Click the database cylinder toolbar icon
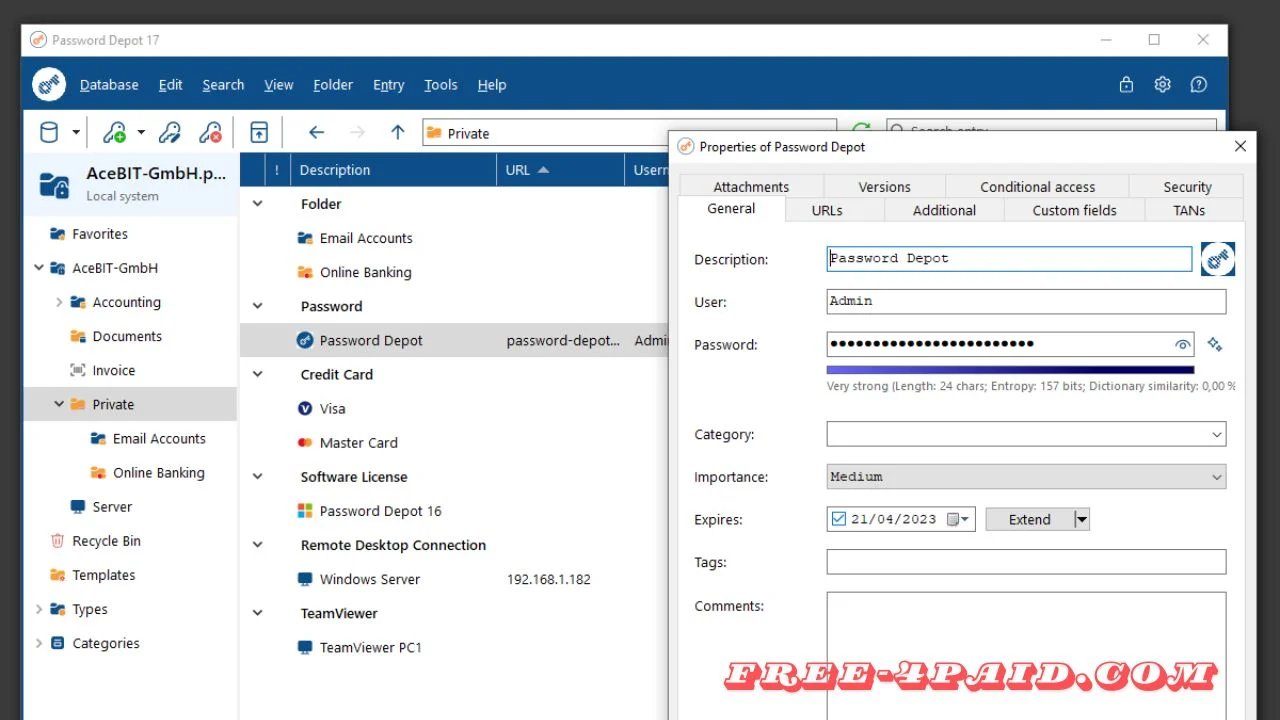The width and height of the screenshot is (1280, 720). click(48, 132)
